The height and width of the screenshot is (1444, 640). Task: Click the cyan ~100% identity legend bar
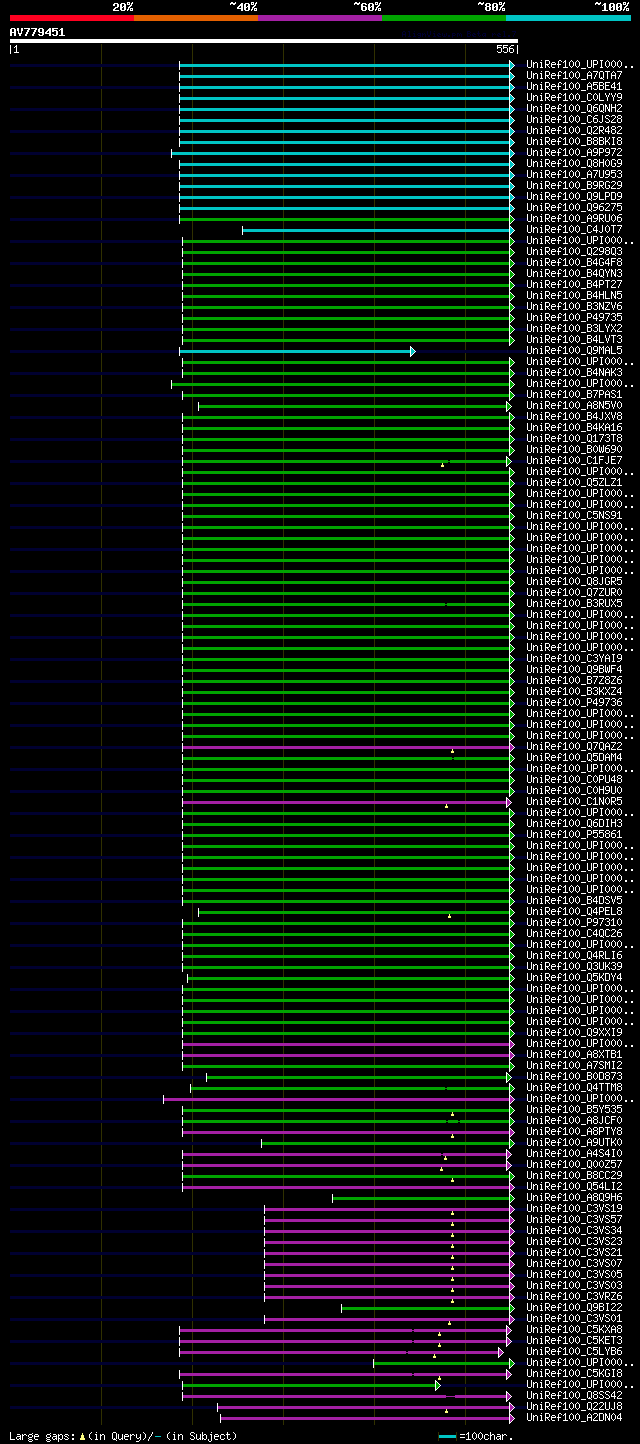click(568, 18)
